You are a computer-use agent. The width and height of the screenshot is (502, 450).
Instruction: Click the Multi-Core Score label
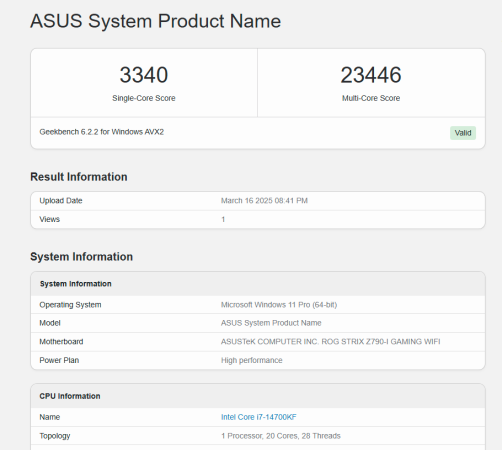point(371,98)
